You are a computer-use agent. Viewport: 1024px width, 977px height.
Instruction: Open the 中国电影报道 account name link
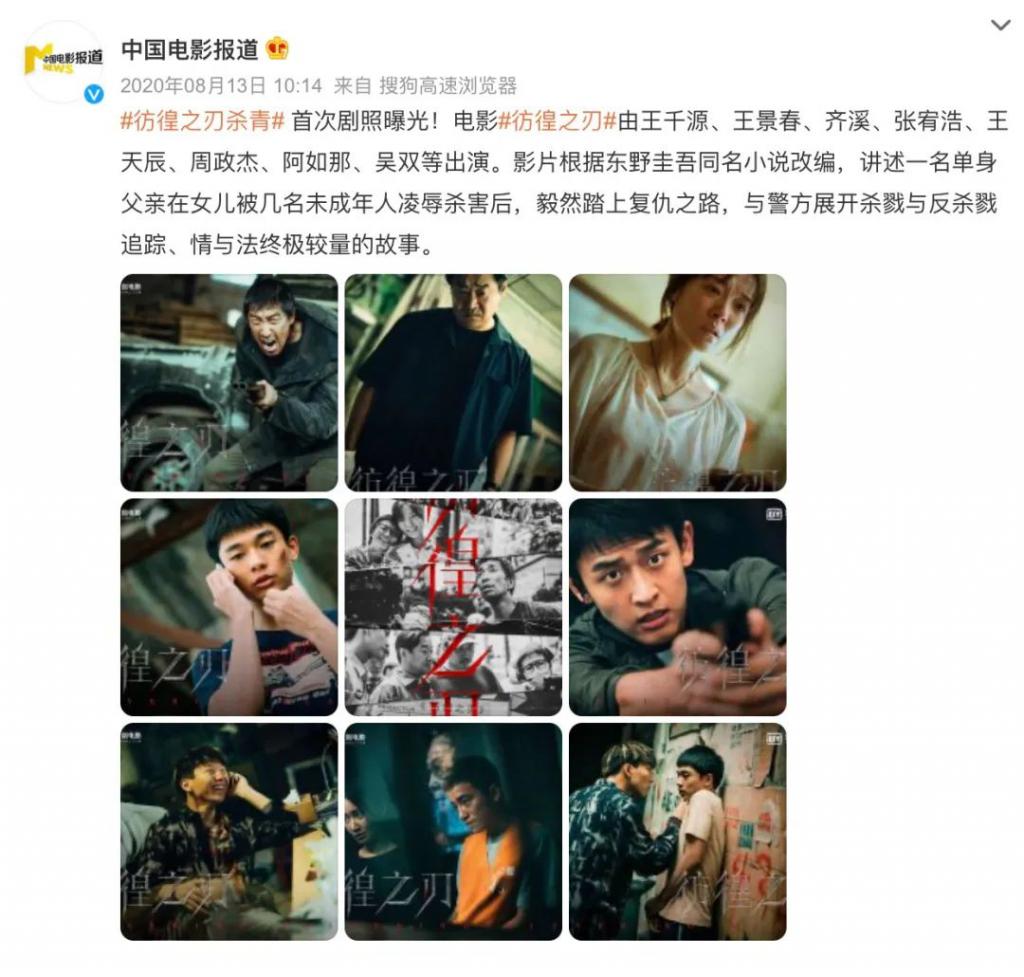(190, 50)
